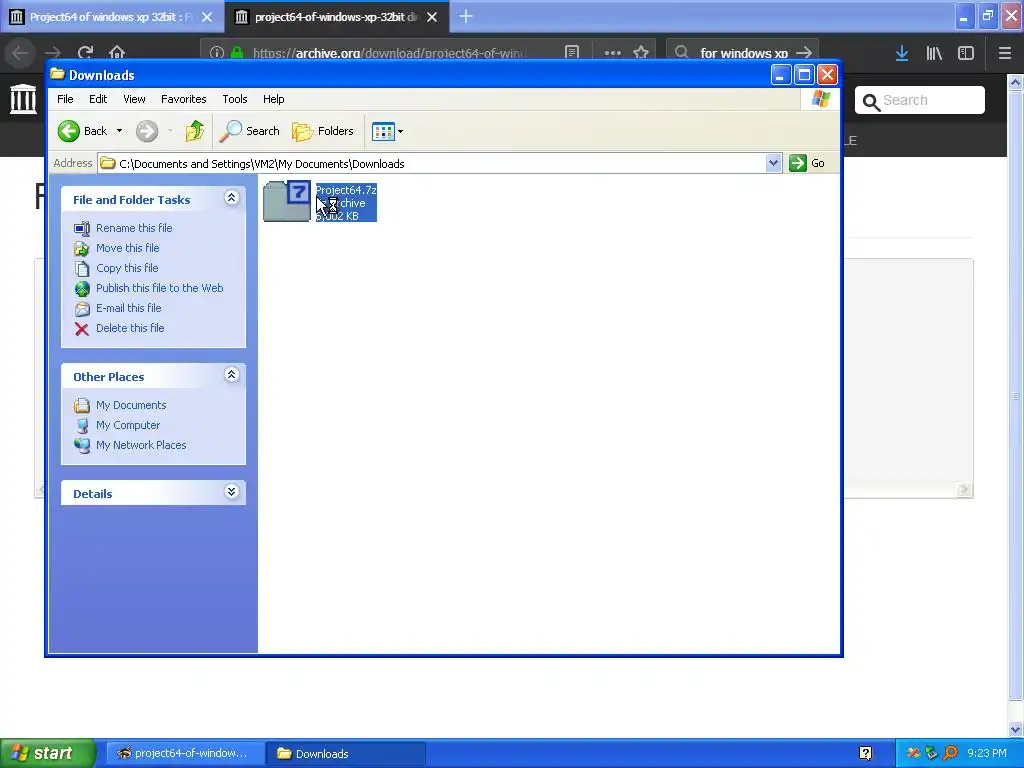Click Rename this file
1024x768 pixels.
point(134,228)
